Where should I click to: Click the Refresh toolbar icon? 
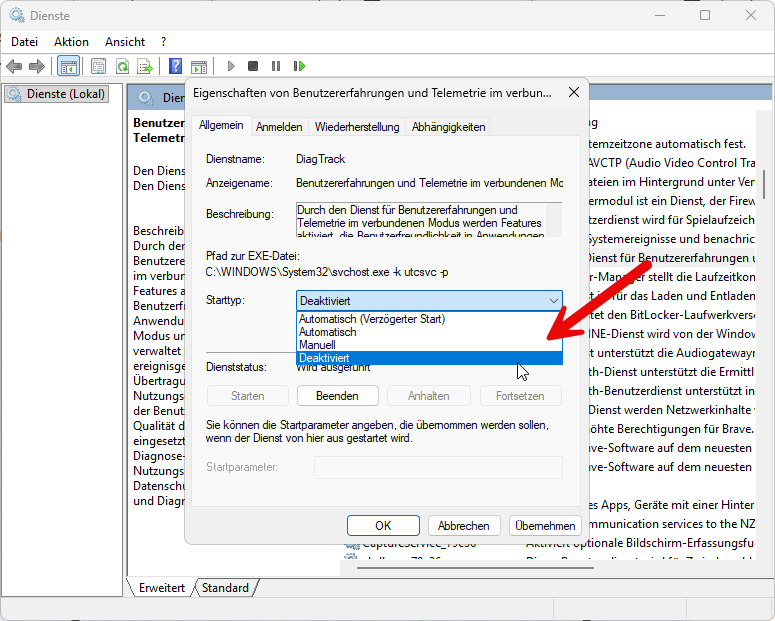(x=122, y=66)
